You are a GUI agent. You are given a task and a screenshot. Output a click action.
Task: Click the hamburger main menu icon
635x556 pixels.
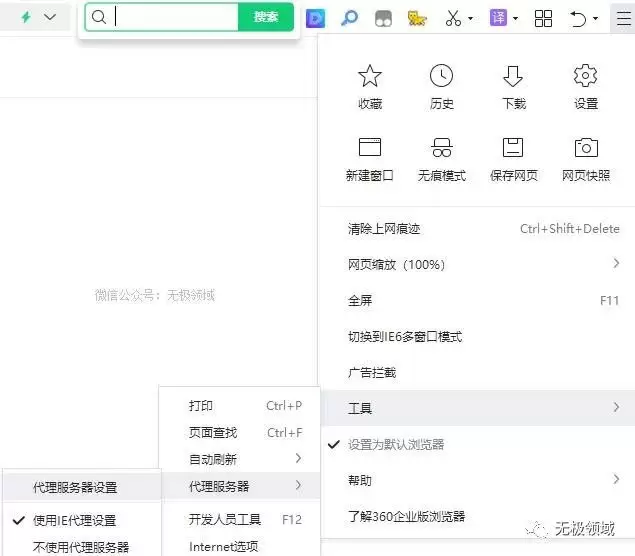click(623, 18)
